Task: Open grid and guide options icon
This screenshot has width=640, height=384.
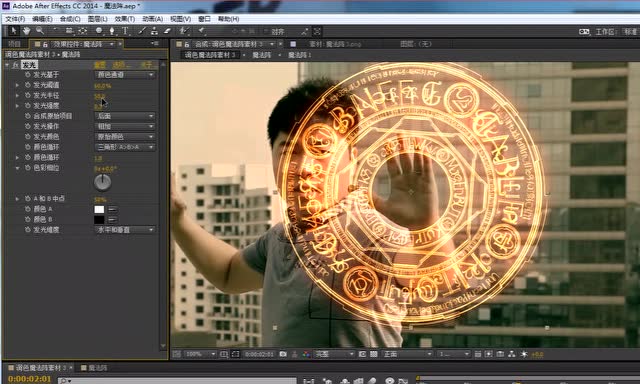Action: point(224,354)
